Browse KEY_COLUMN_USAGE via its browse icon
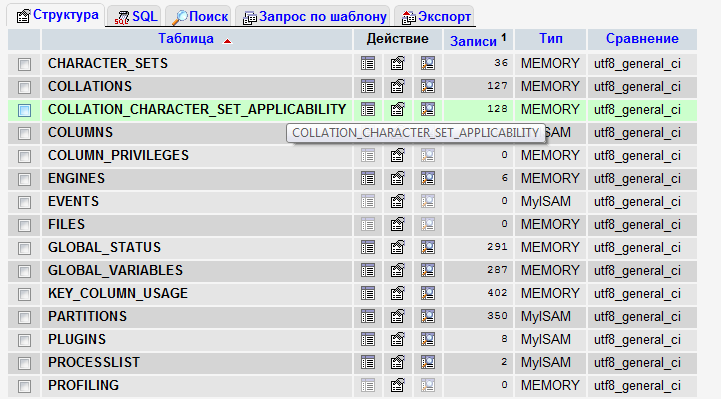 click(x=368, y=293)
